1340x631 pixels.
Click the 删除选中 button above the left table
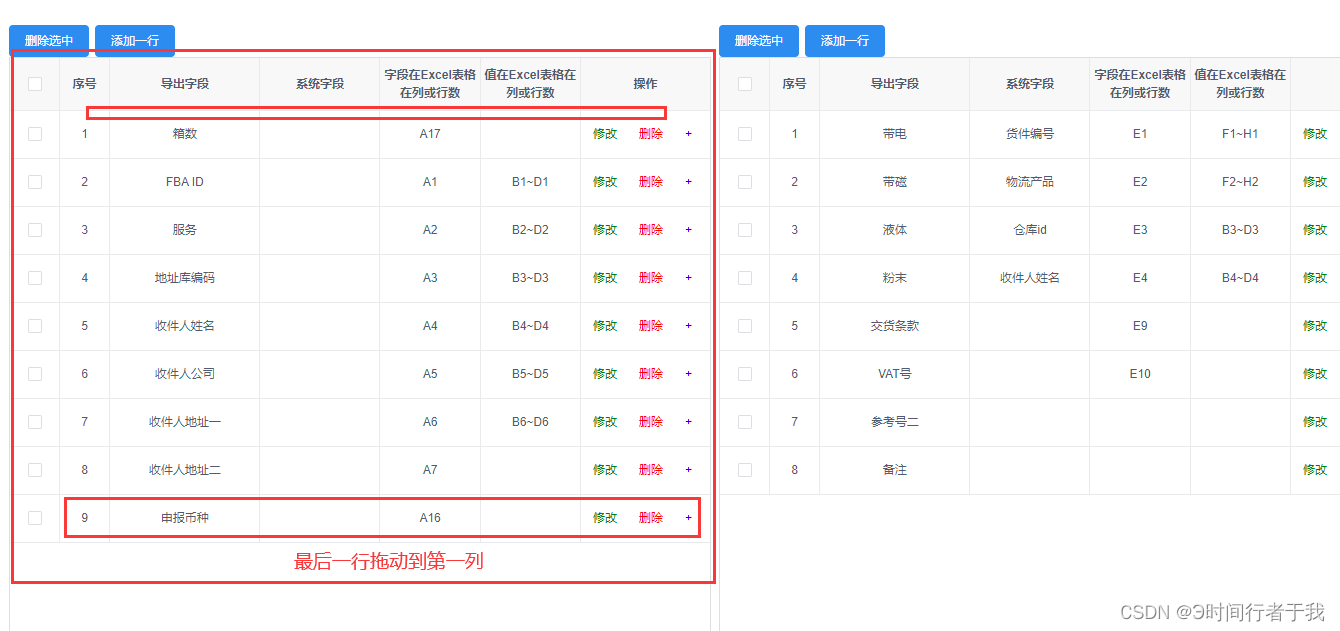point(48,41)
